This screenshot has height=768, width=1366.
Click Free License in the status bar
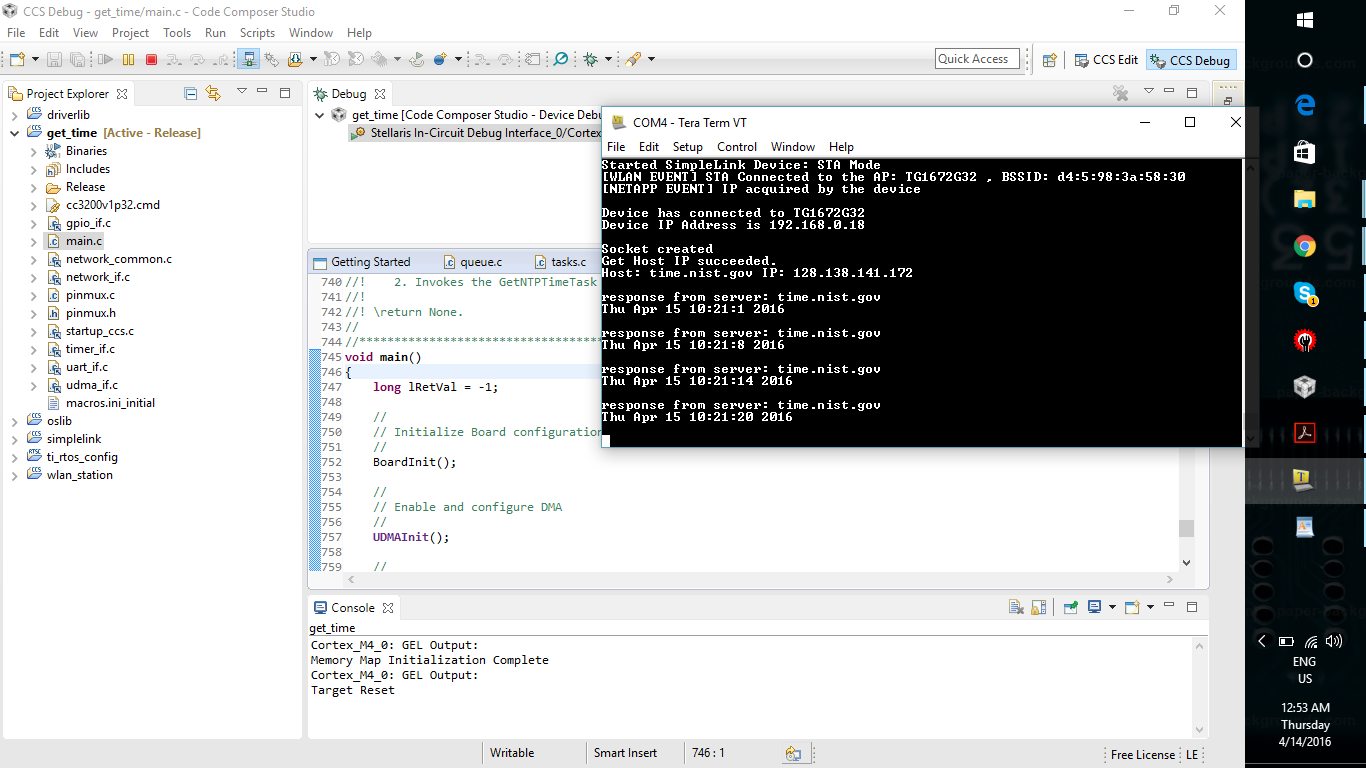(x=1142, y=754)
